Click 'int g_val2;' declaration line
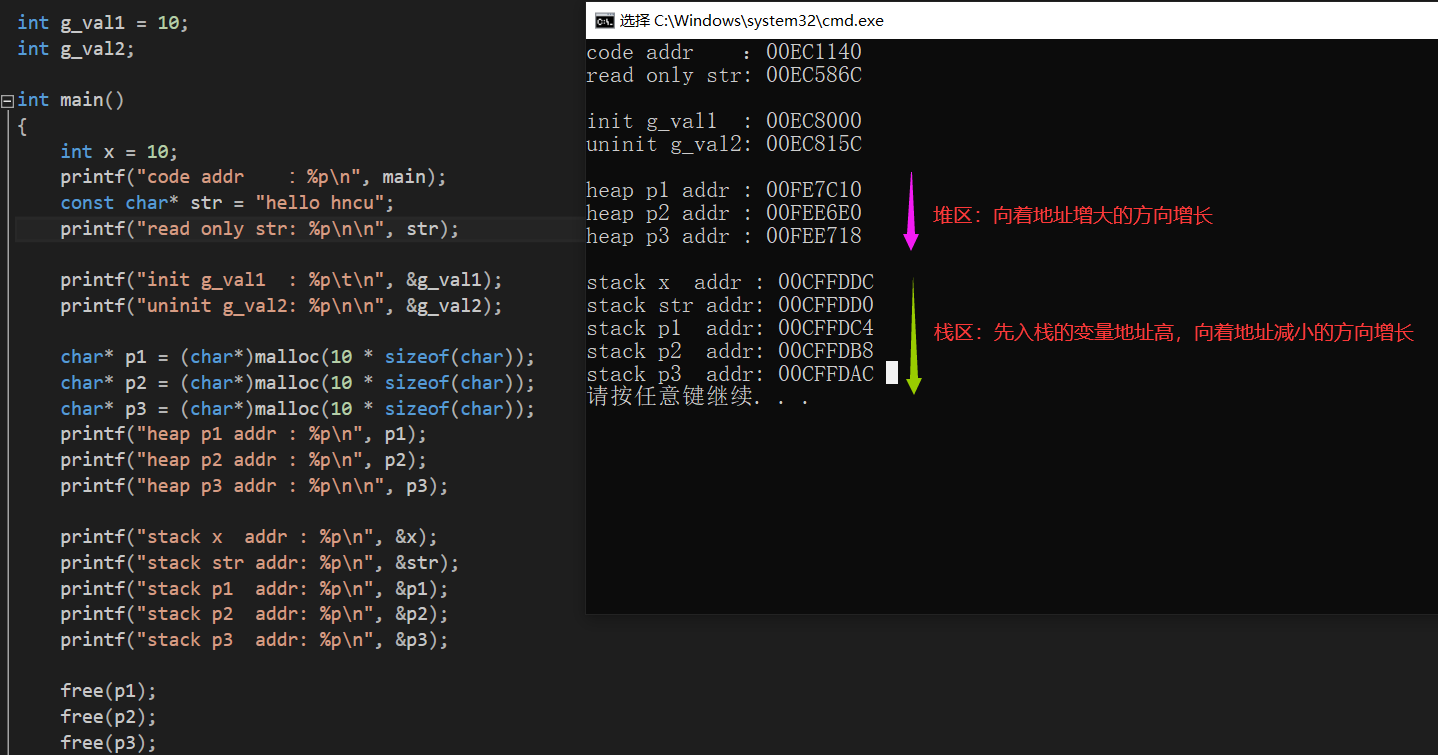Image resolution: width=1438 pixels, height=755 pixels. (x=75, y=48)
